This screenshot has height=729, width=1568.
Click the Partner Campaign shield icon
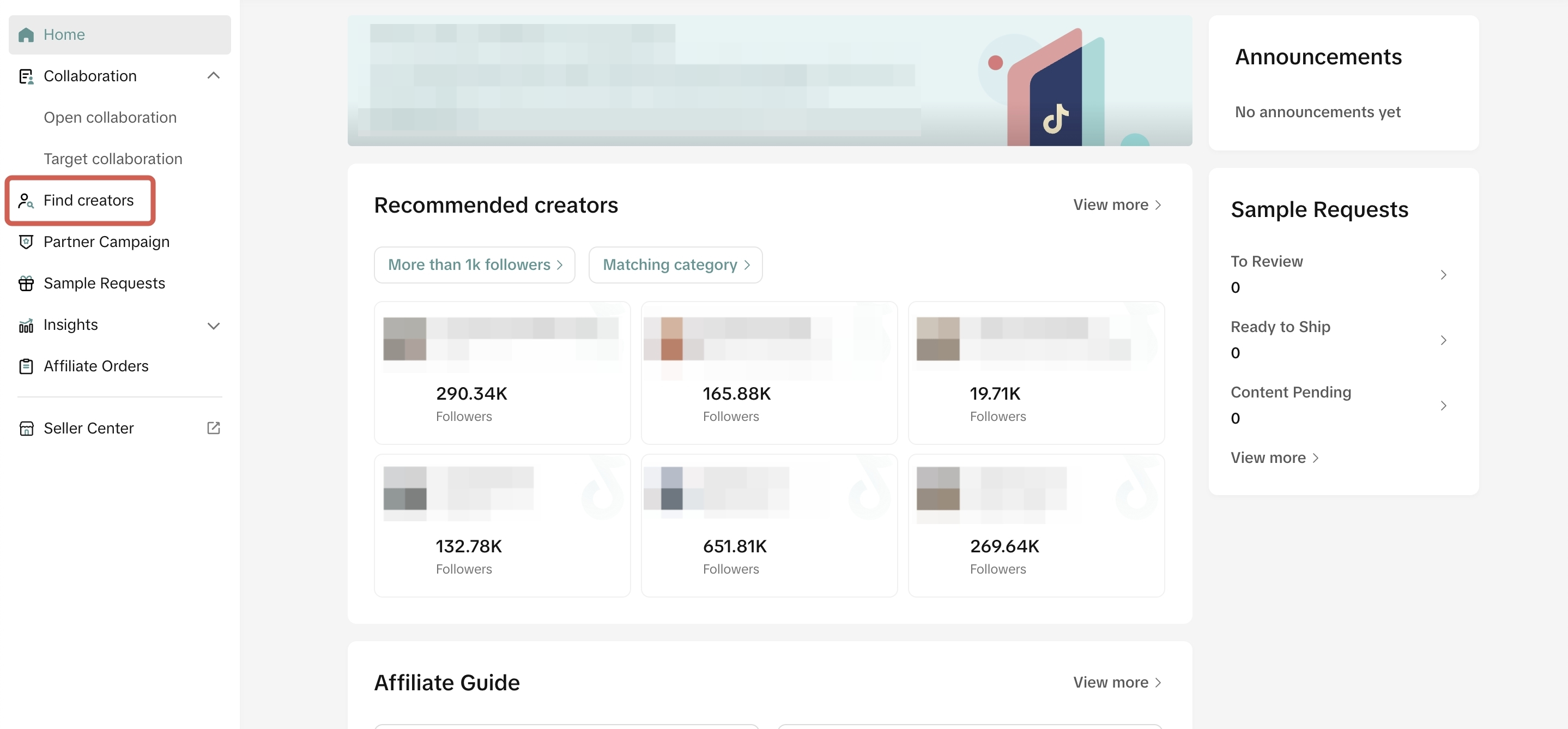[26, 242]
